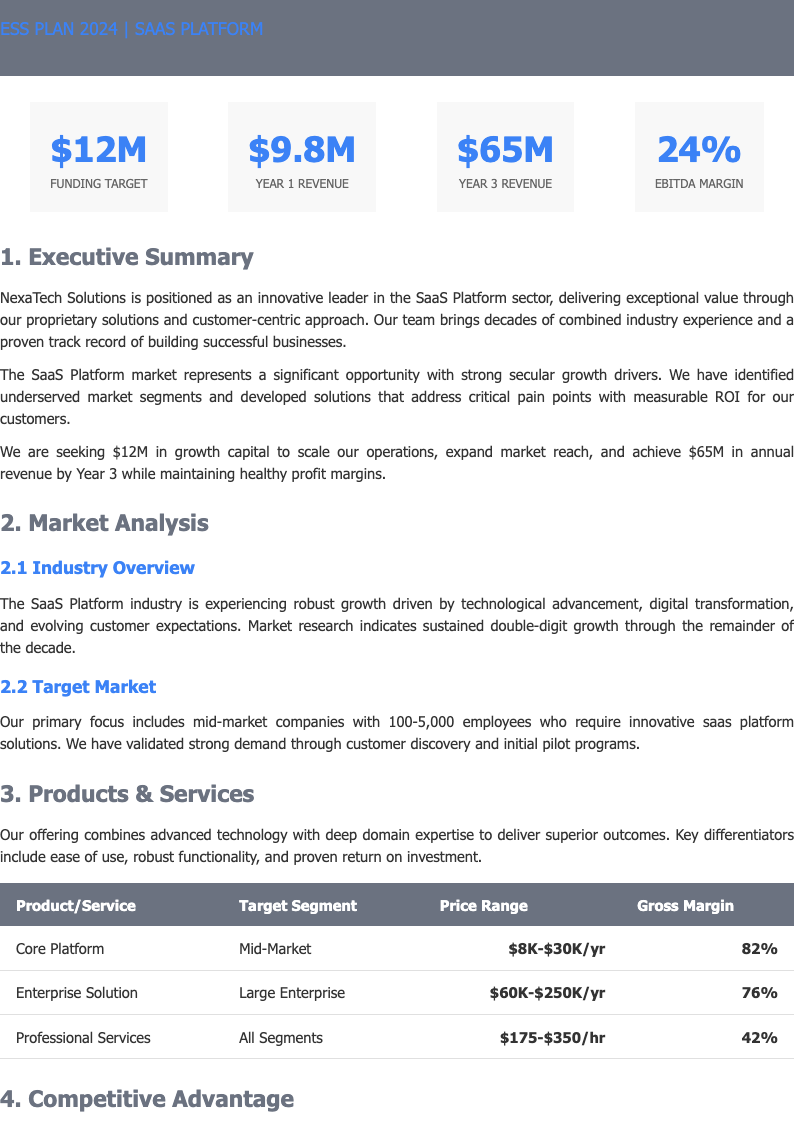Viewport: 794px width, 1123px height.
Task: Click the $9.8M Year 1 Revenue card
Action: 302,157
